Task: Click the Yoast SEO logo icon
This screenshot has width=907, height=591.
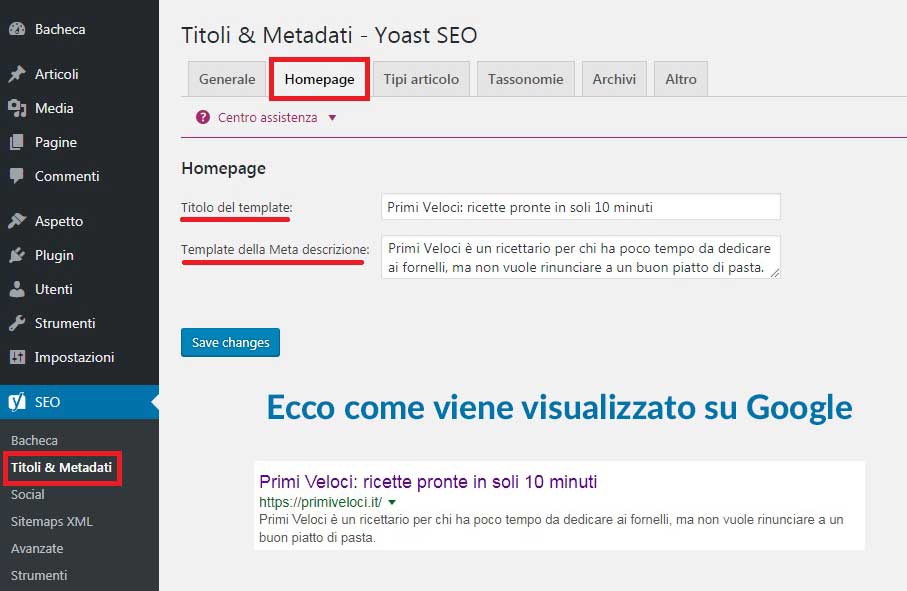Action: click(x=17, y=402)
